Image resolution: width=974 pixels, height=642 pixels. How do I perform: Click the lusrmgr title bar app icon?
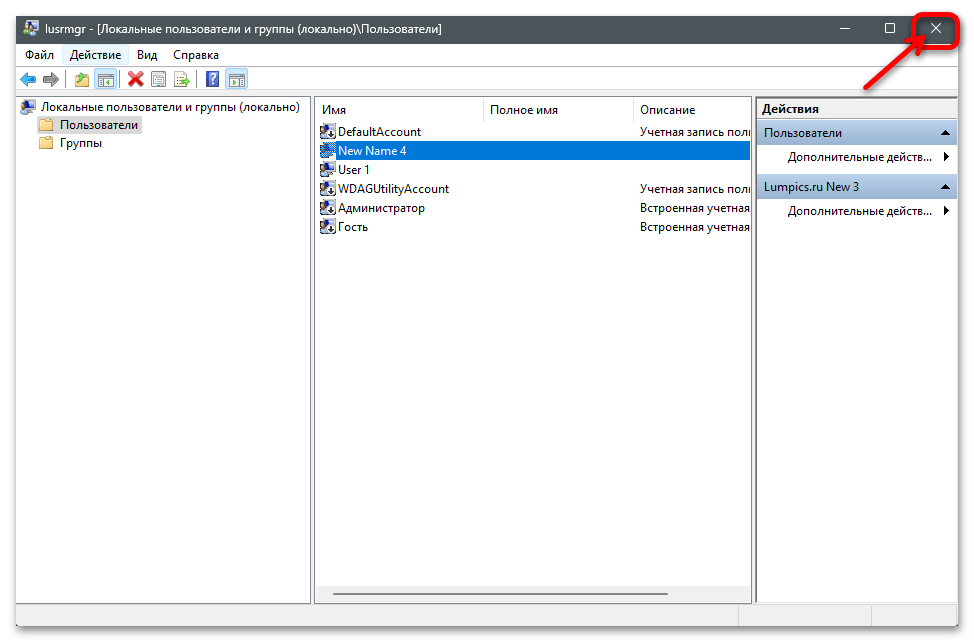point(30,29)
